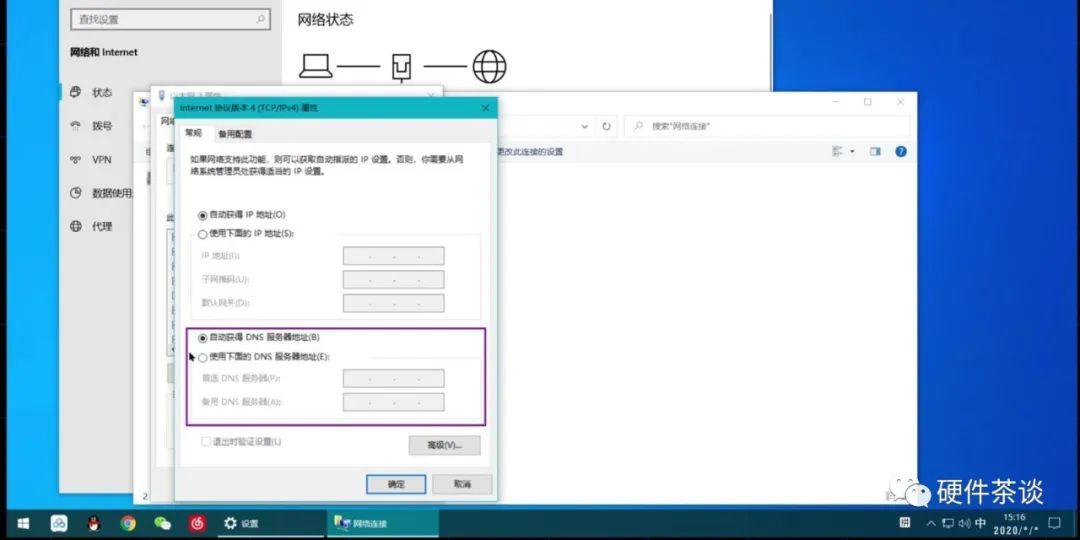
Task: Click the 搜索"网络连接" search box
Action: 767,127
